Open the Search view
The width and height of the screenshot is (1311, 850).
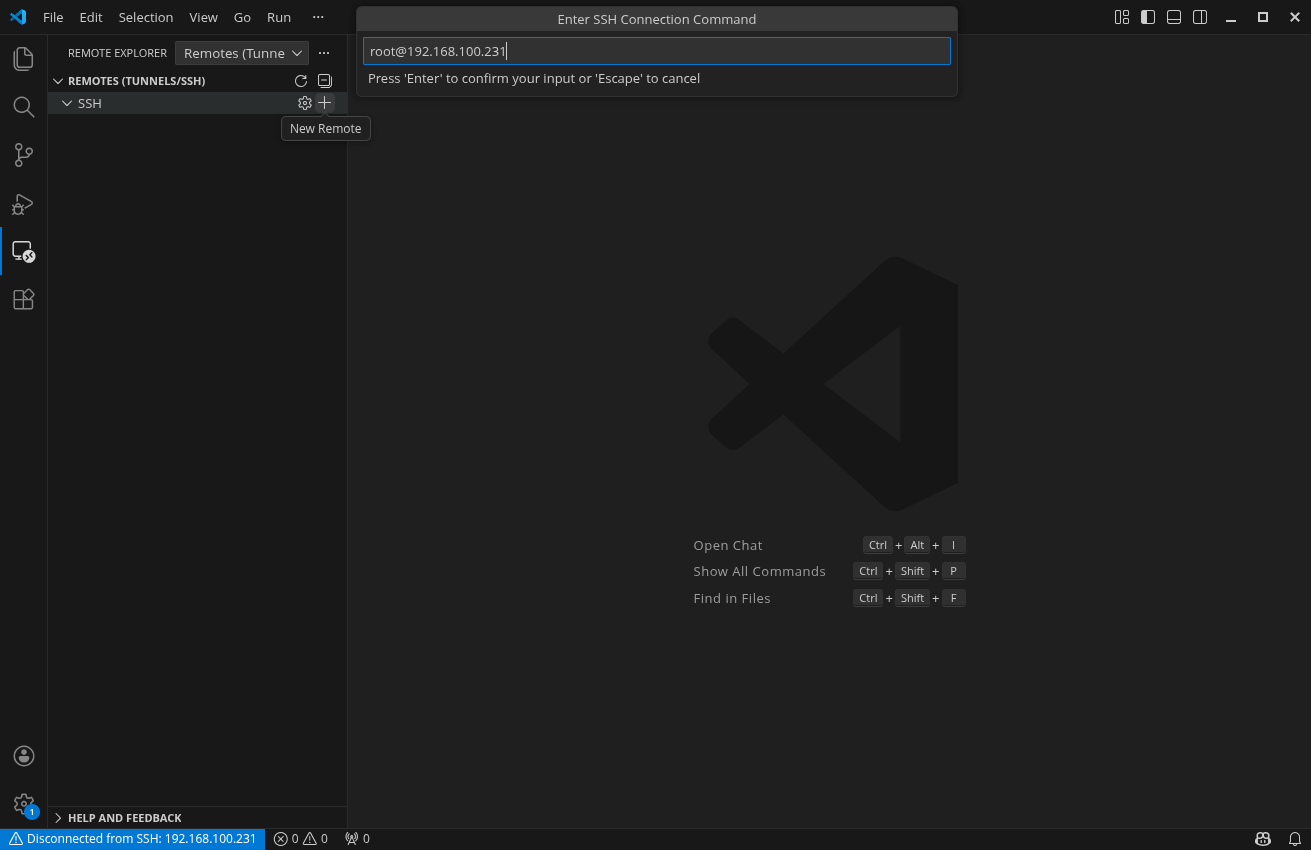pyautogui.click(x=23, y=107)
